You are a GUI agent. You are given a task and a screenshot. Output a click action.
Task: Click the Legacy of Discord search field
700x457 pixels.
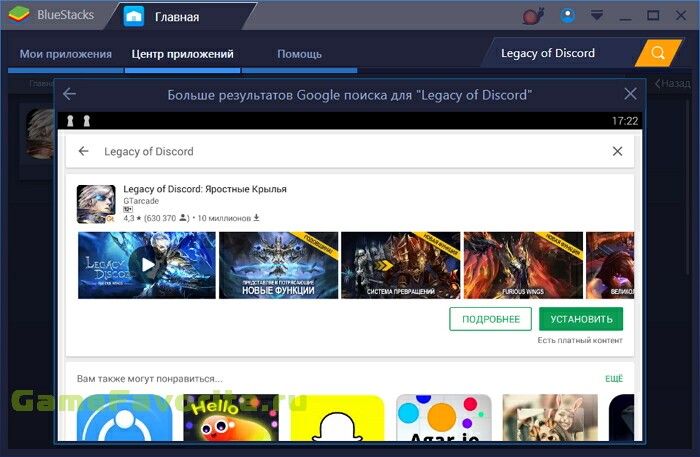560,53
